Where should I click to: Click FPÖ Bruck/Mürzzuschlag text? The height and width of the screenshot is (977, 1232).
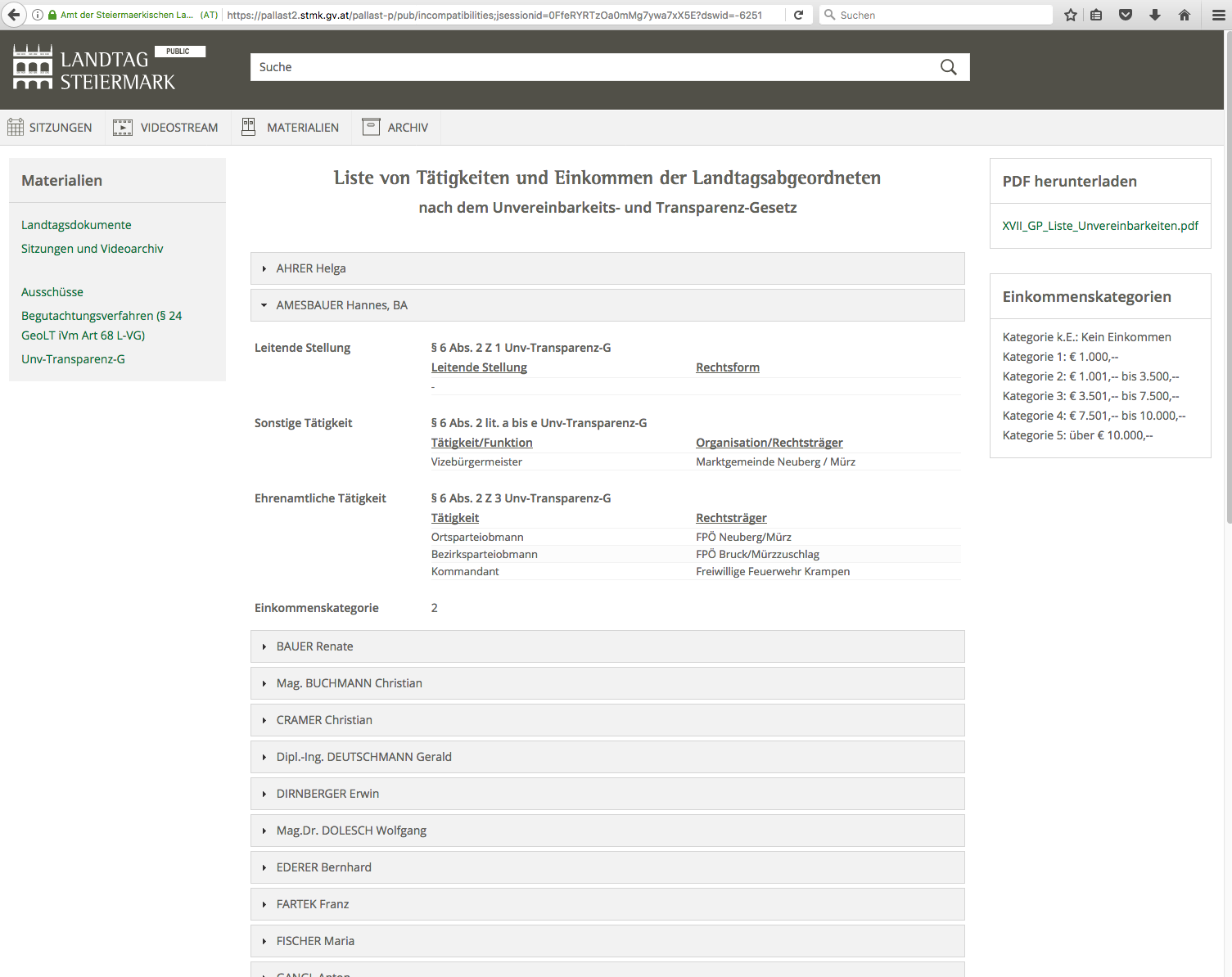coord(757,555)
